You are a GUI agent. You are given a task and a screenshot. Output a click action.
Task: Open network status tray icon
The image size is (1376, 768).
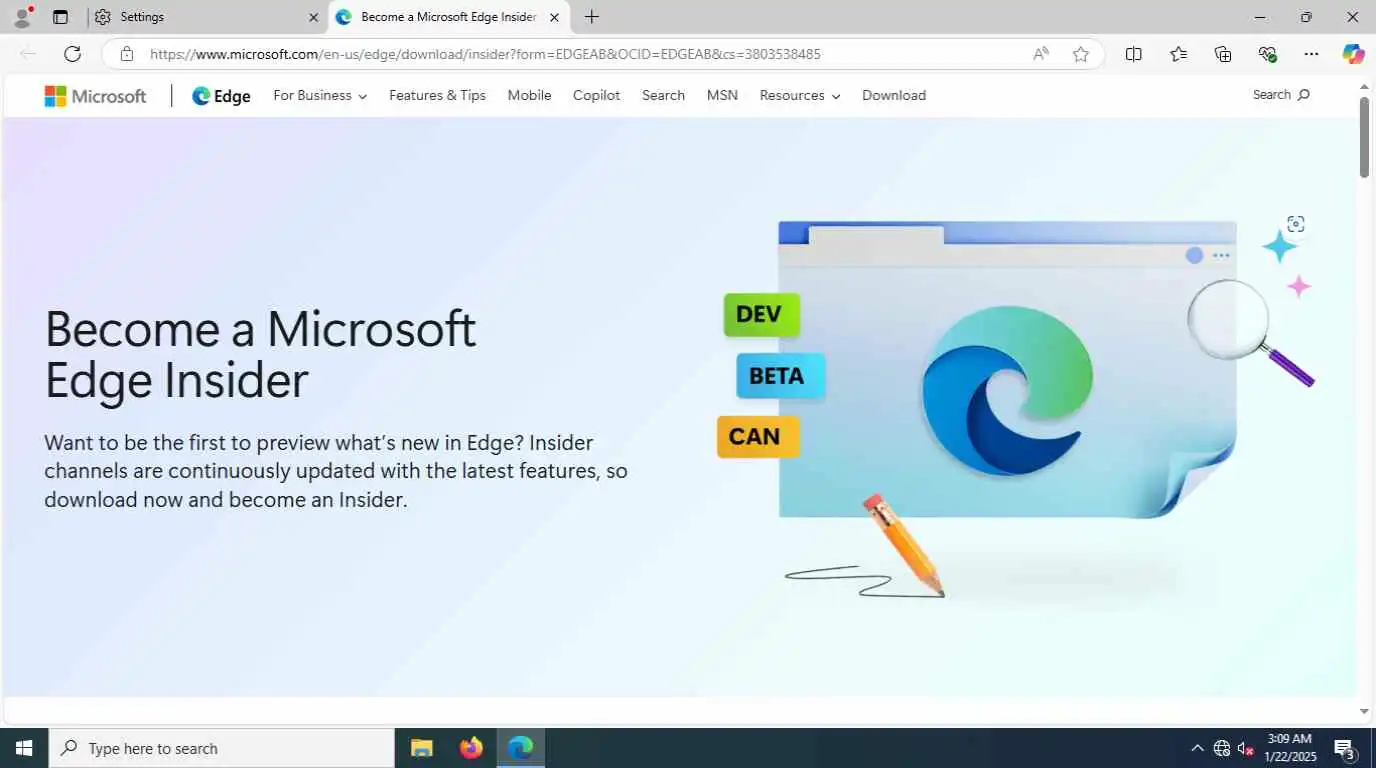[1222, 748]
